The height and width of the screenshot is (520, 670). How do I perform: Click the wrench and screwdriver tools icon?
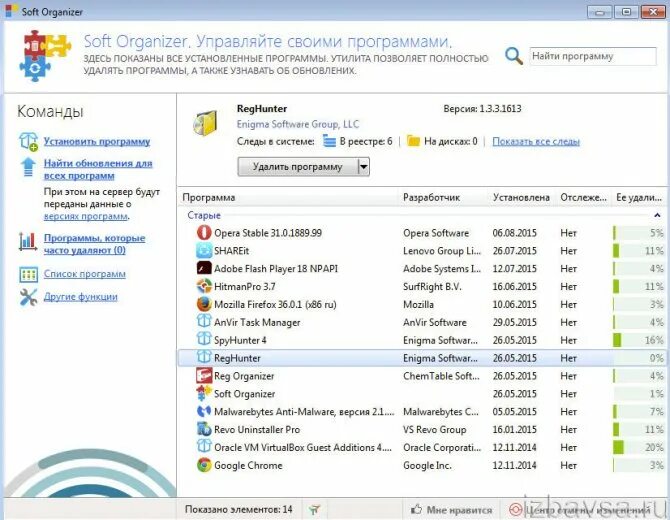(28, 297)
